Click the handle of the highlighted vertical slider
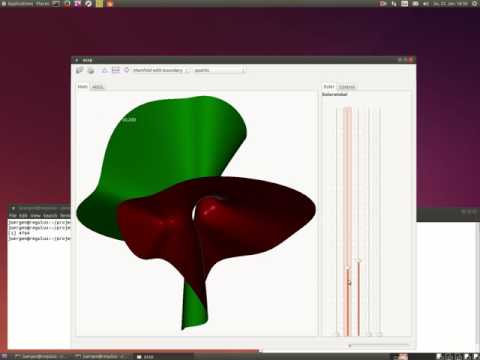Viewport: 480px width, 360px height. (348, 268)
